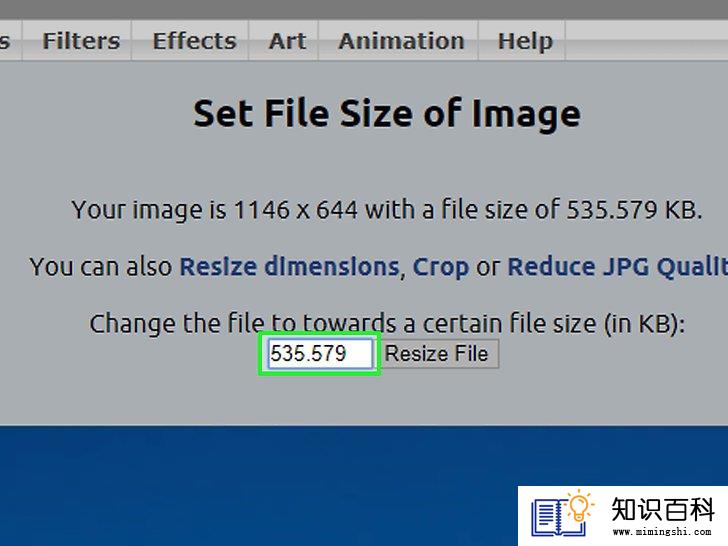Click the 'You can also' text

[x=101, y=267]
